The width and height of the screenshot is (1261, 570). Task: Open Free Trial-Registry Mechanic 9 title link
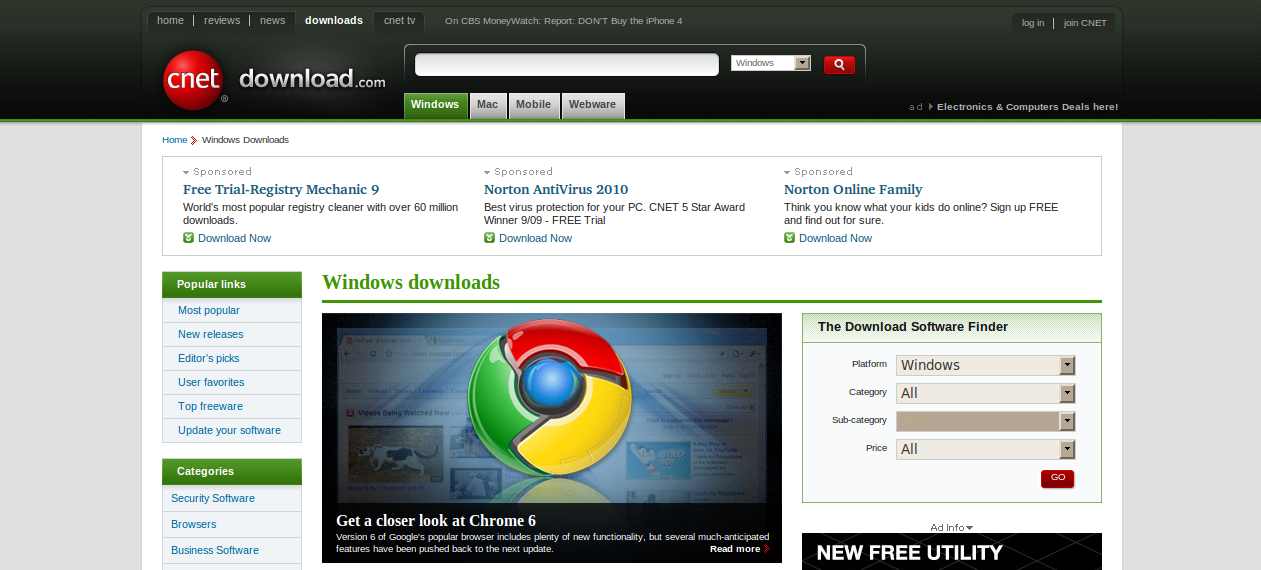(281, 189)
